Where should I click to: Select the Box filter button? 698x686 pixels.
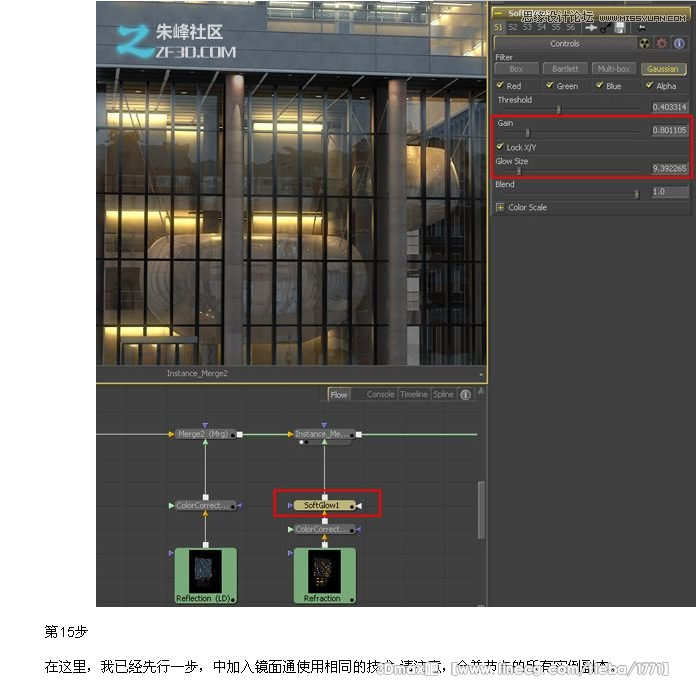point(516,69)
